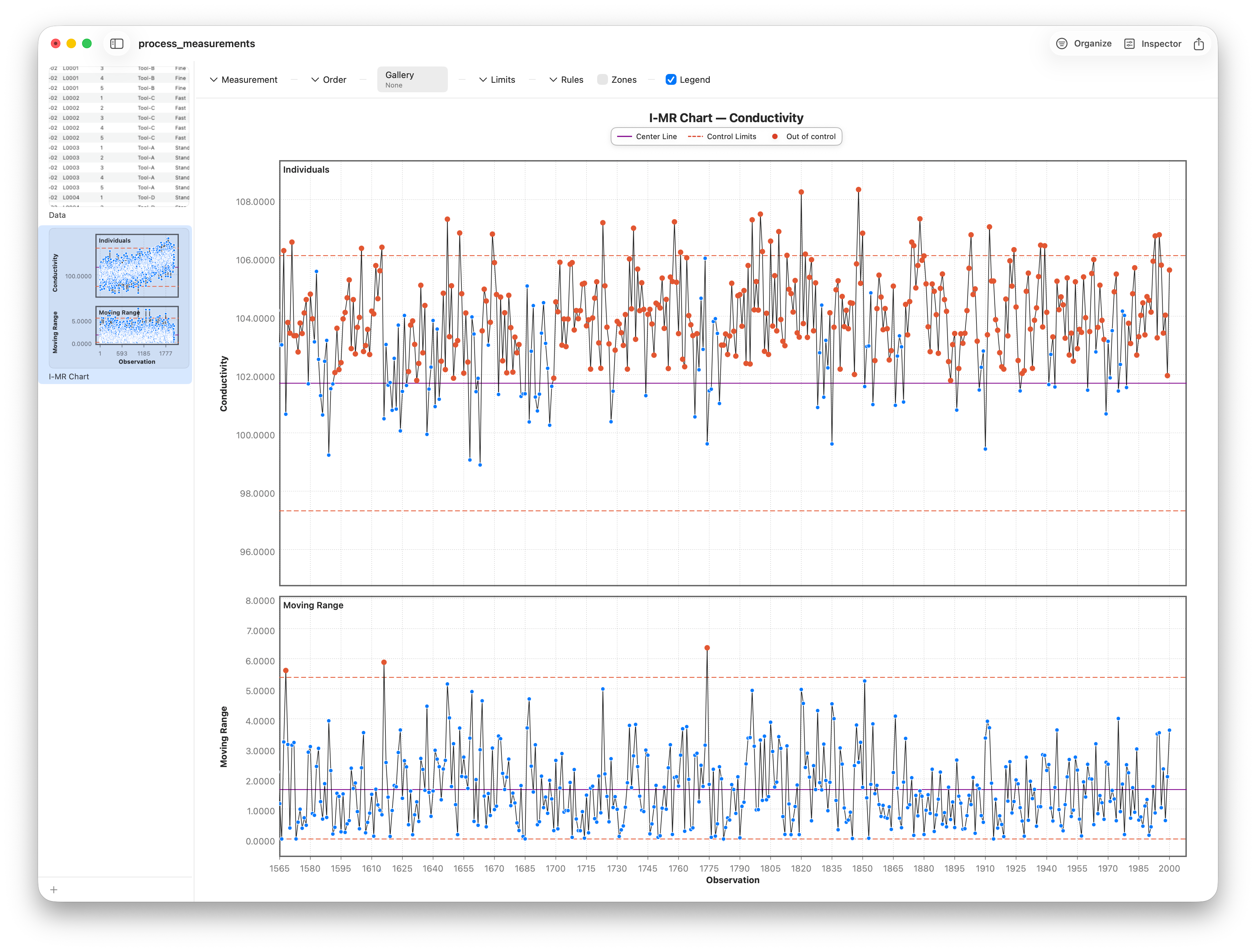Zoom the window with the green button
Image resolution: width=1256 pixels, height=952 pixels.
(87, 44)
